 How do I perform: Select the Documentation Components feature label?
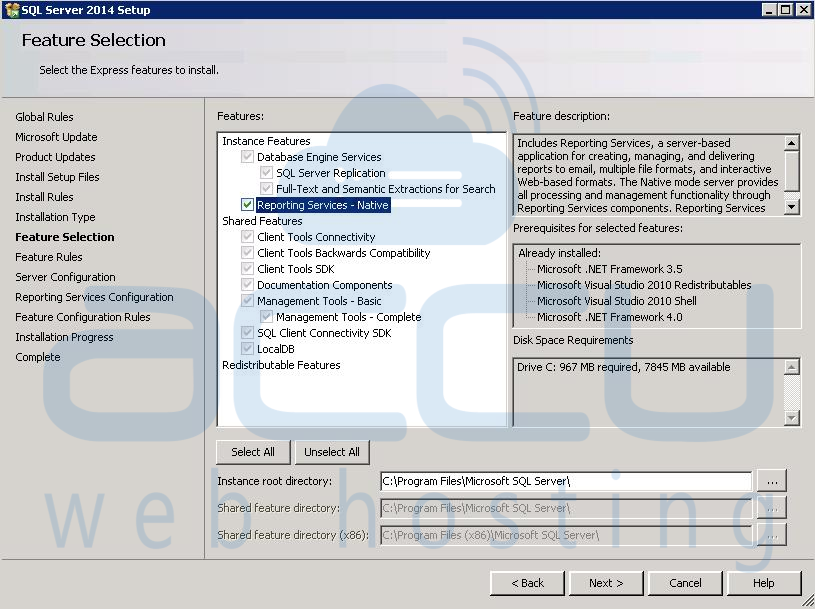point(324,285)
